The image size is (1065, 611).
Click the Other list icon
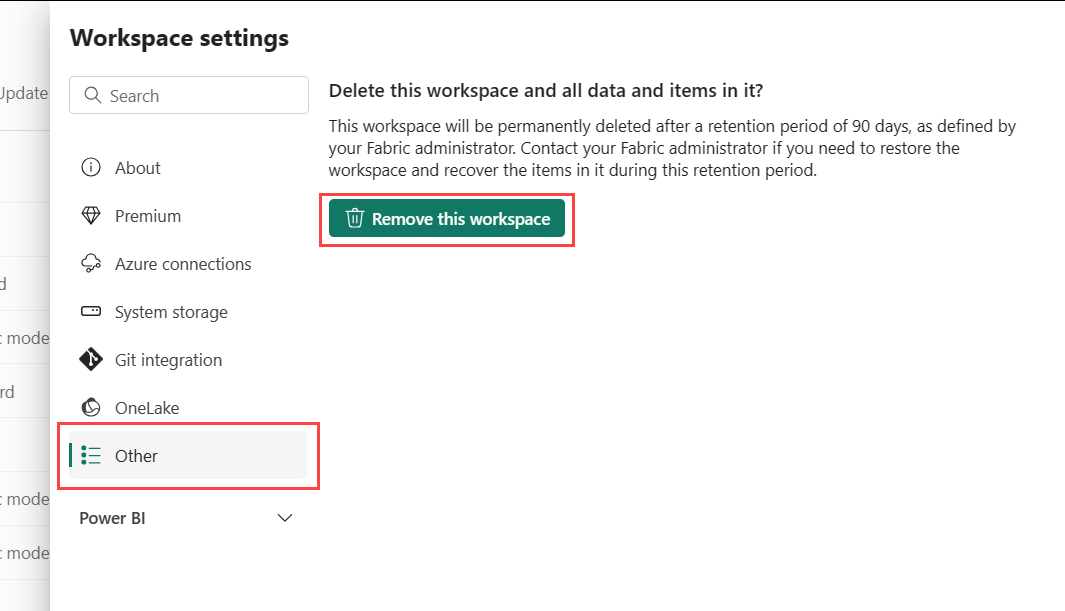pos(91,456)
